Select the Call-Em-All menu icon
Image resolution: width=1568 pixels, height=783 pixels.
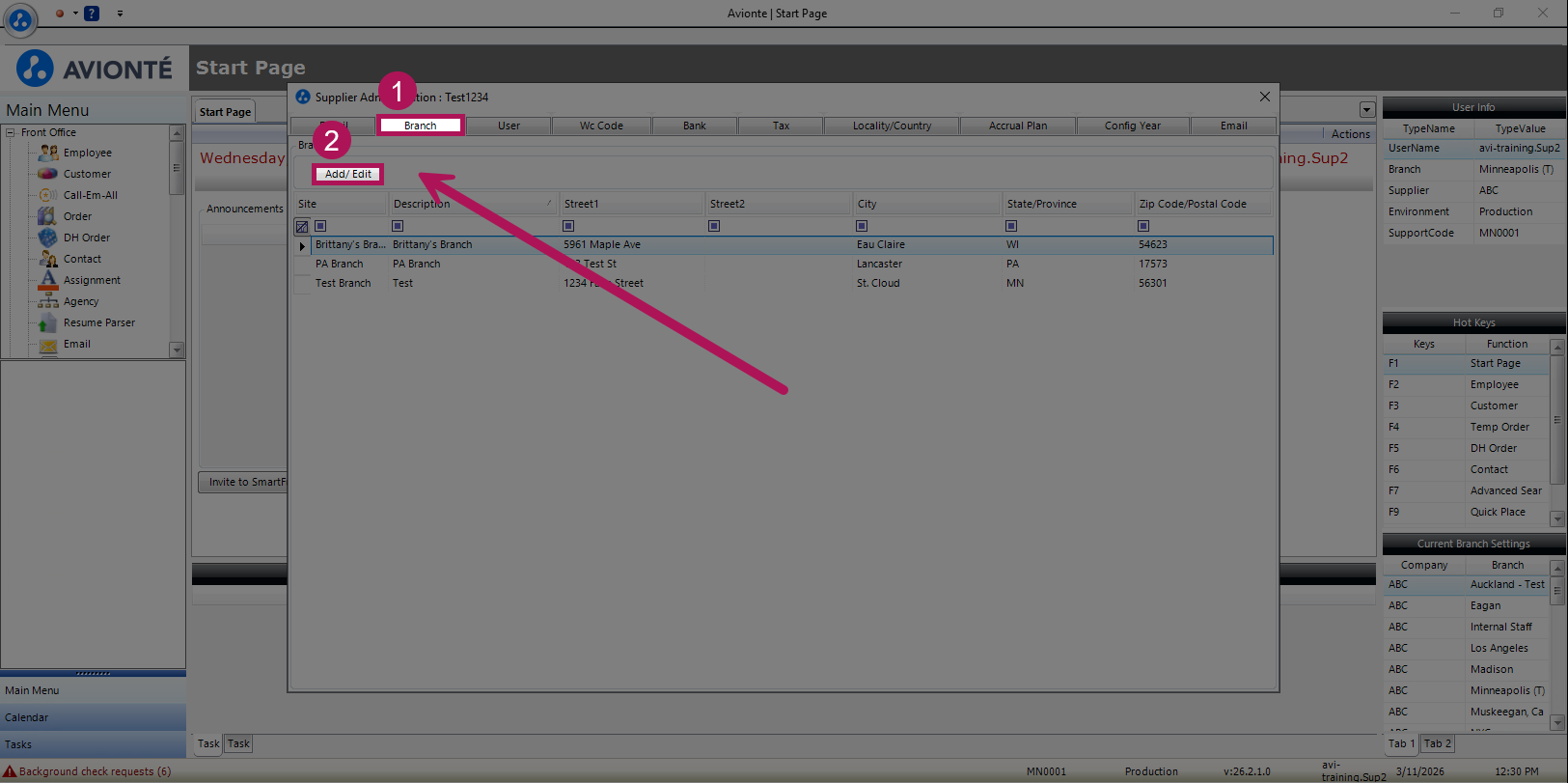click(47, 195)
